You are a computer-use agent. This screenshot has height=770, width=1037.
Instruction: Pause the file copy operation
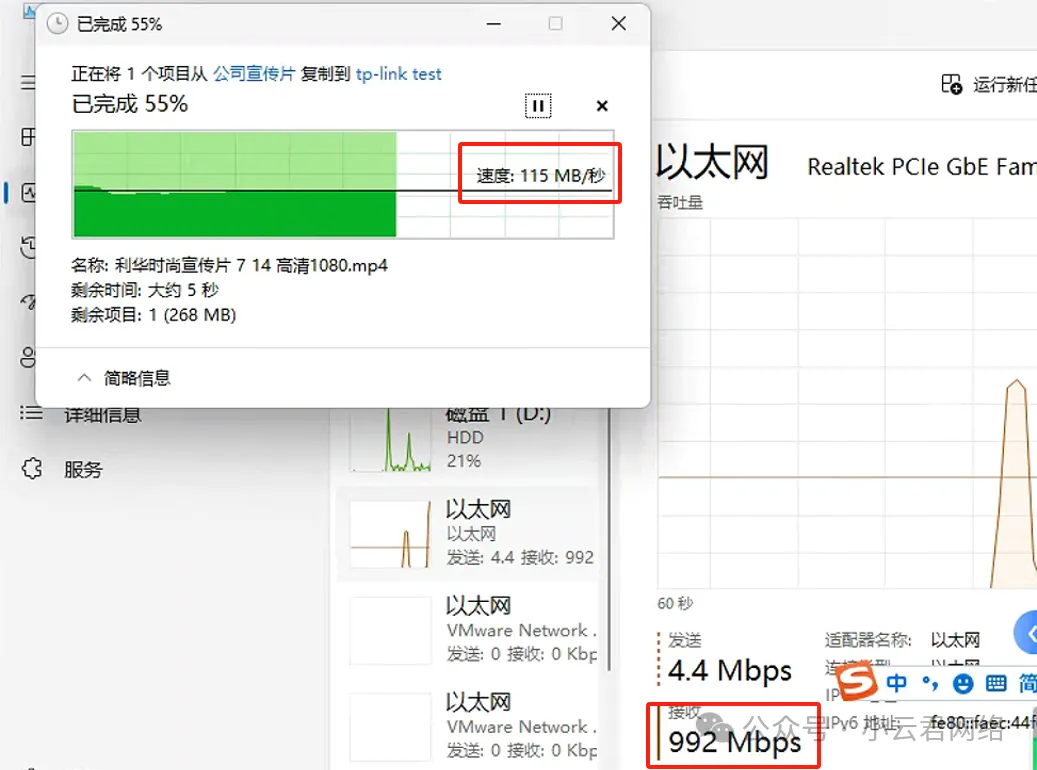click(538, 105)
